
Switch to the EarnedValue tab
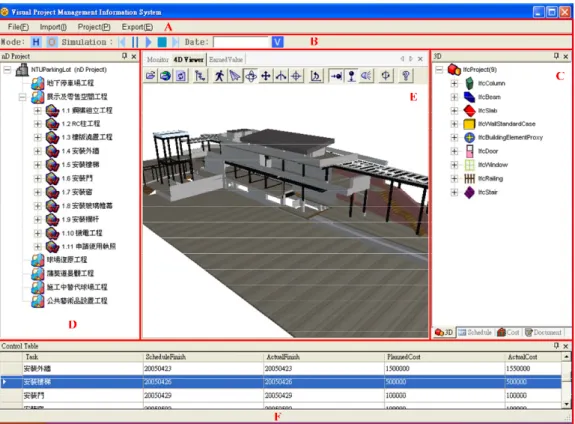point(226,59)
